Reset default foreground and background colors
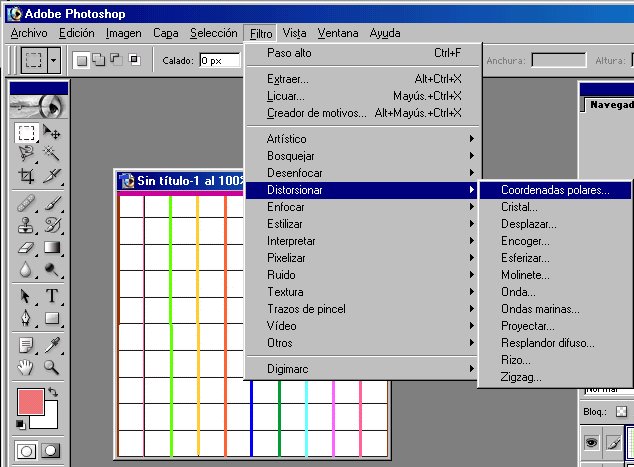Screen dimensions: 634x467 (21, 424)
